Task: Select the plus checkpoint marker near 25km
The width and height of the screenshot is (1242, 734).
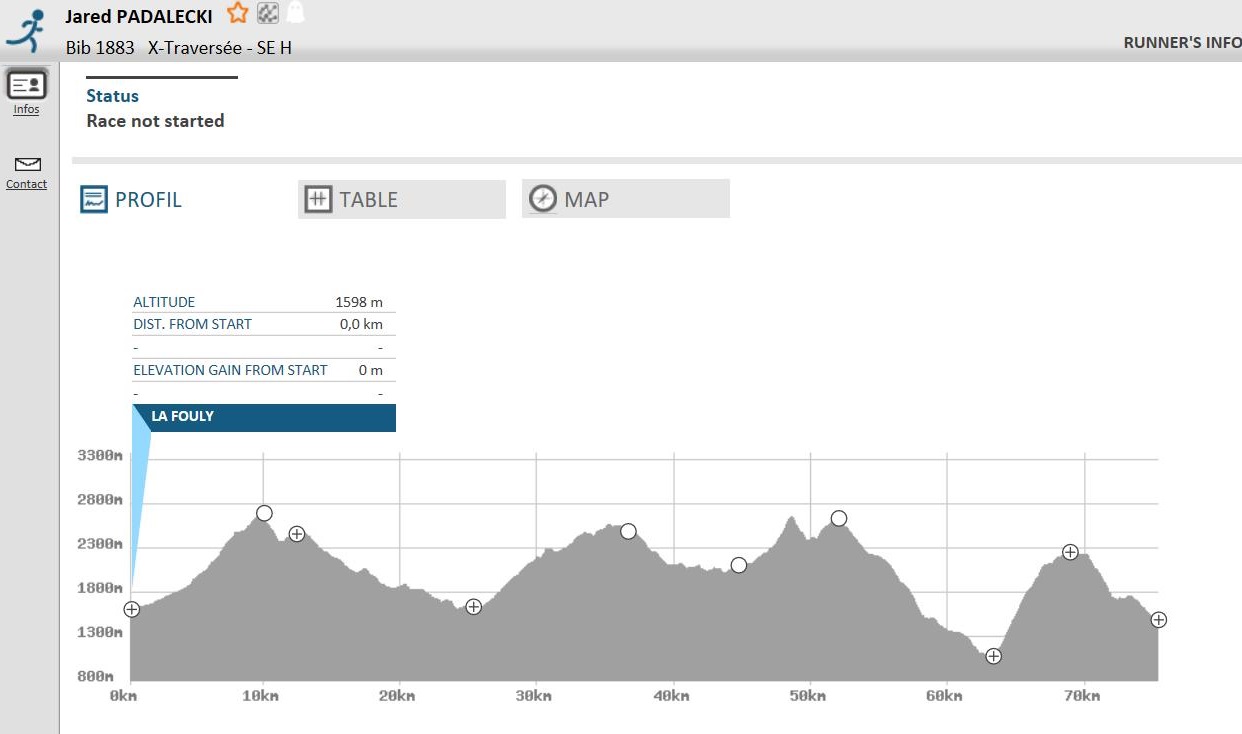Action: [x=474, y=607]
